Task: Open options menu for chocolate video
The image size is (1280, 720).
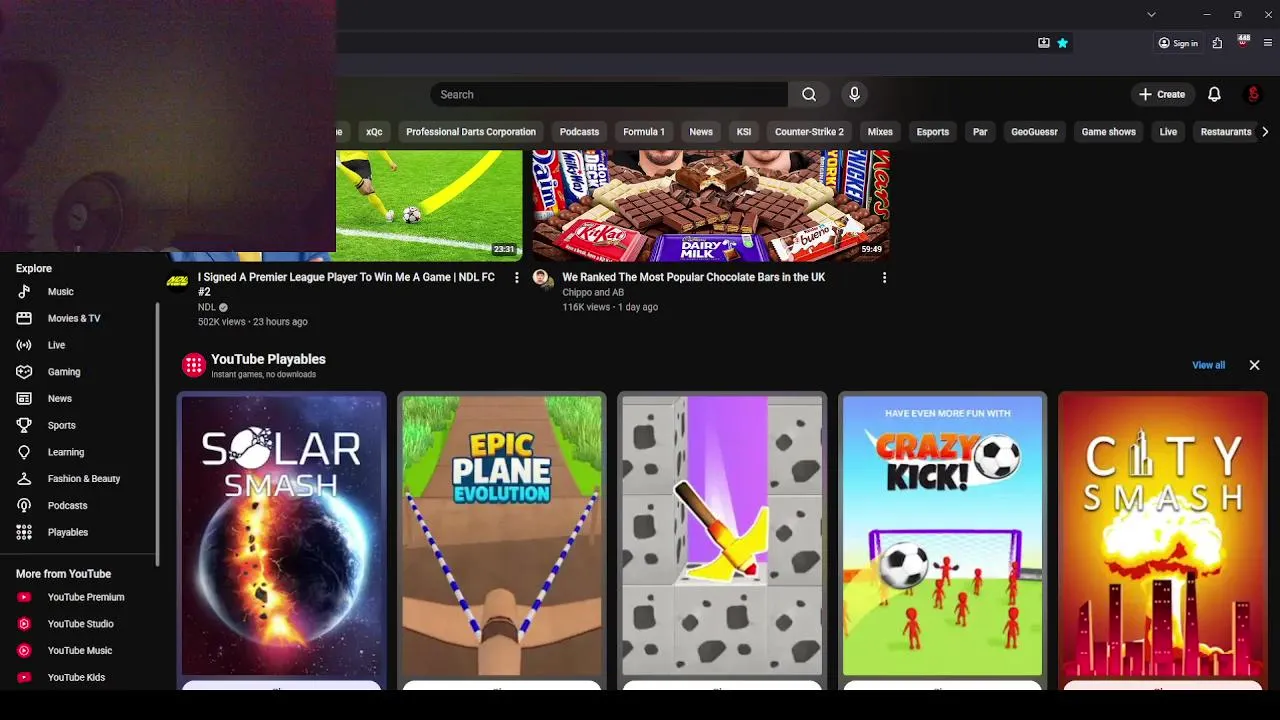Action: 884,277
